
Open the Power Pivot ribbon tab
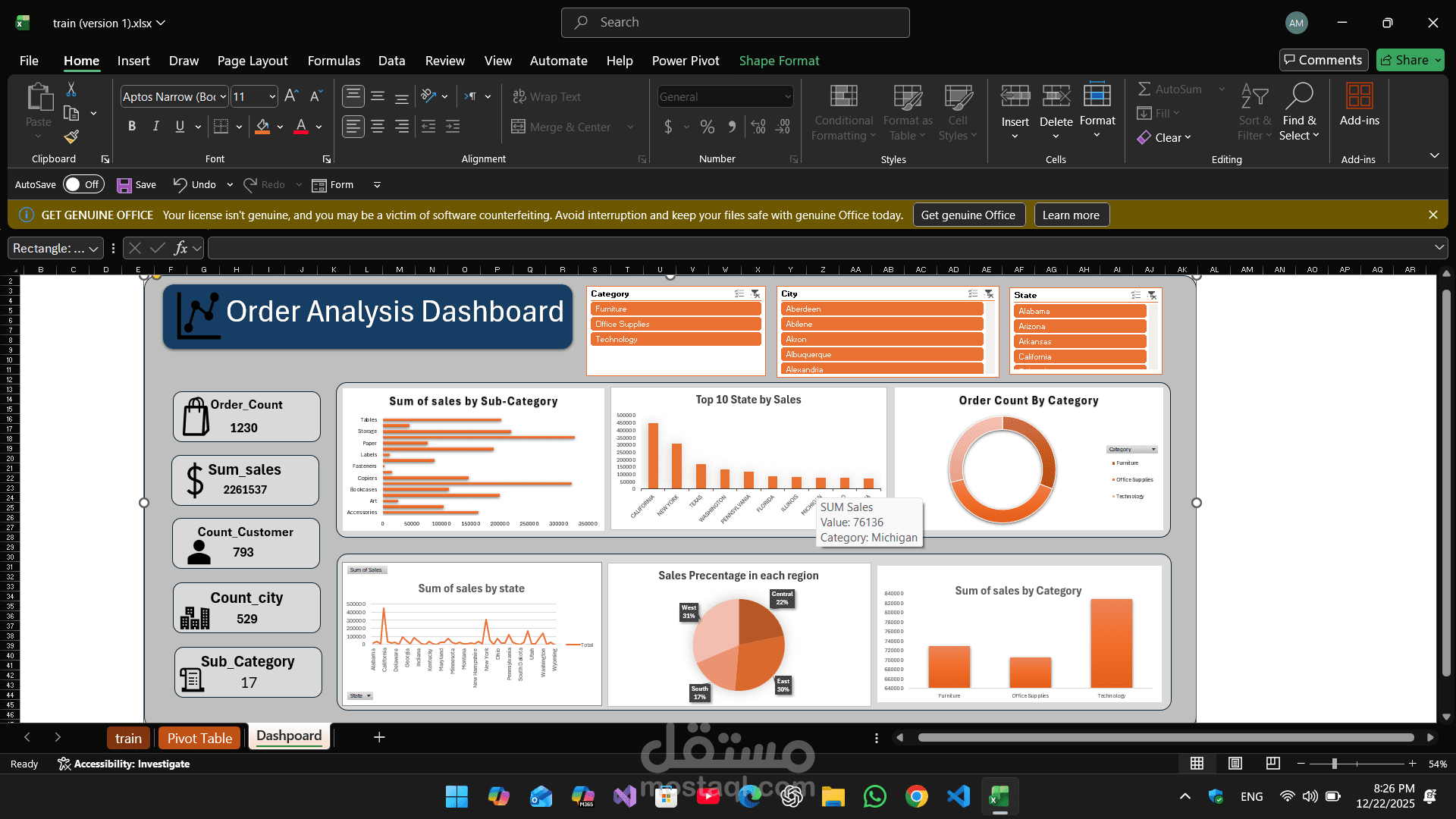pyautogui.click(x=685, y=61)
